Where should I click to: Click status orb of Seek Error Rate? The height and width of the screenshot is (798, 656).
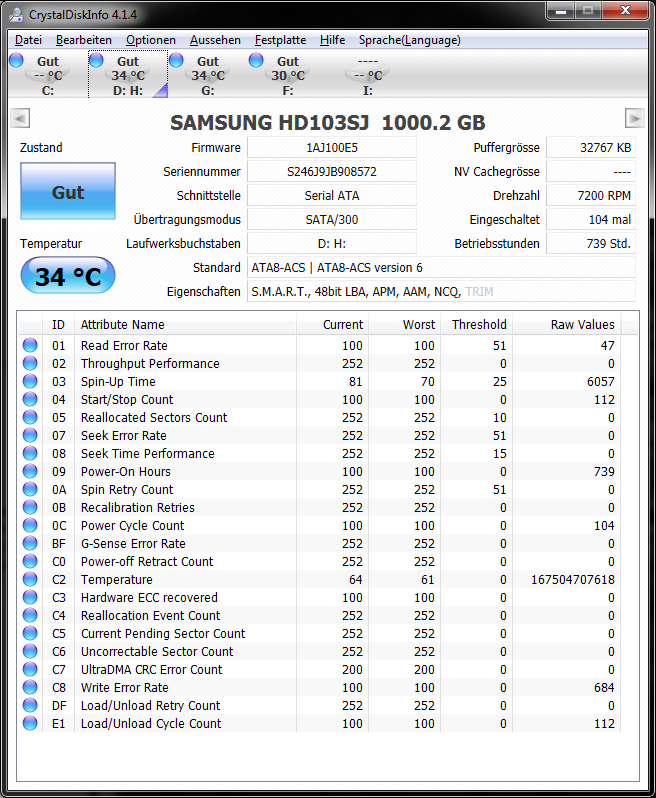(x=30, y=435)
